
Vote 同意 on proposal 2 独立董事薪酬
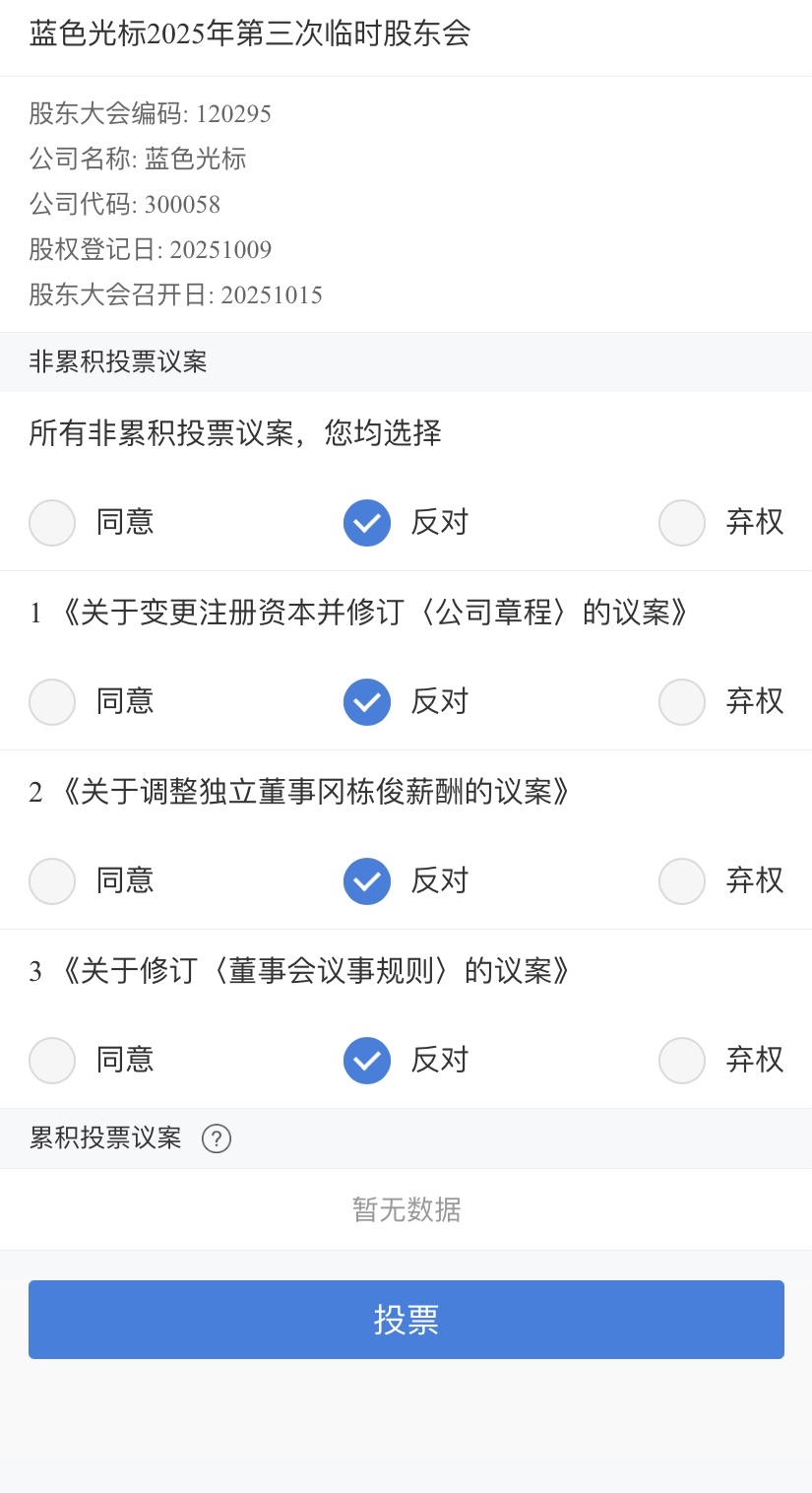pyautogui.click(x=52, y=880)
